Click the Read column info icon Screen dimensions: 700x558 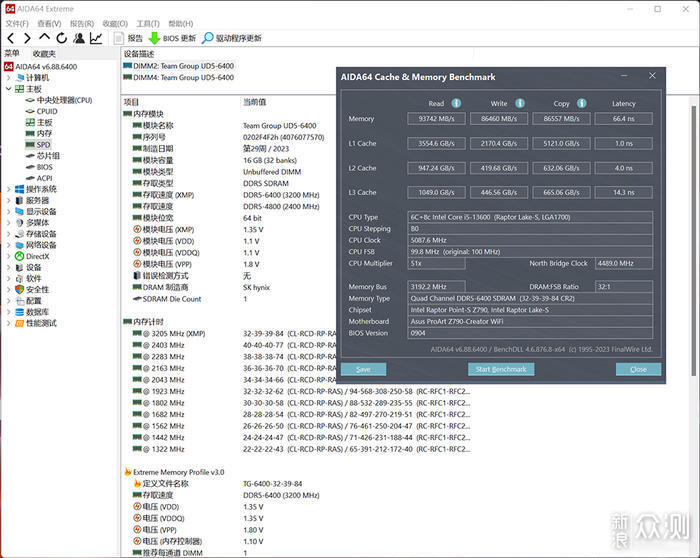(456, 103)
